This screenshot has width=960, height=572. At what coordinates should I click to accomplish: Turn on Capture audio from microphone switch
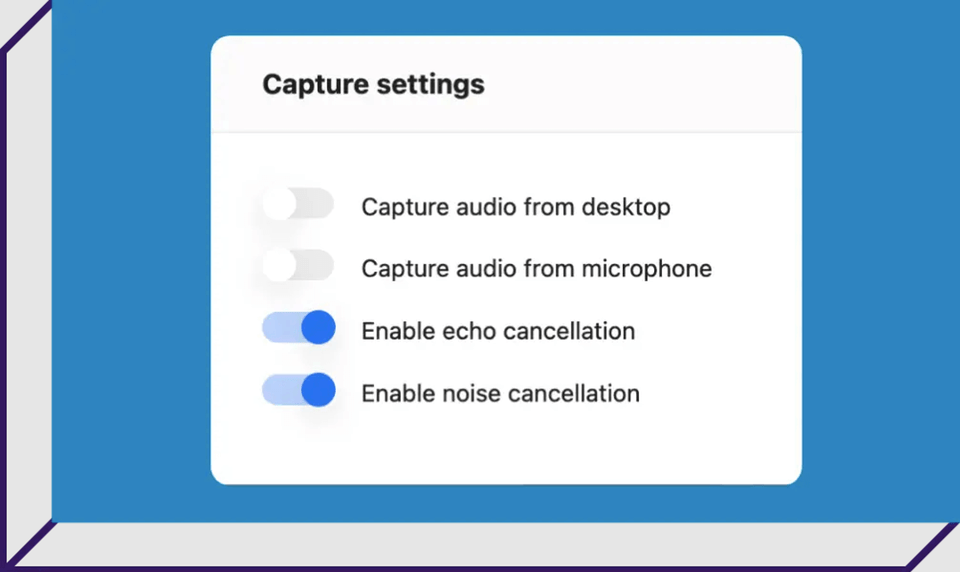pyautogui.click(x=298, y=266)
